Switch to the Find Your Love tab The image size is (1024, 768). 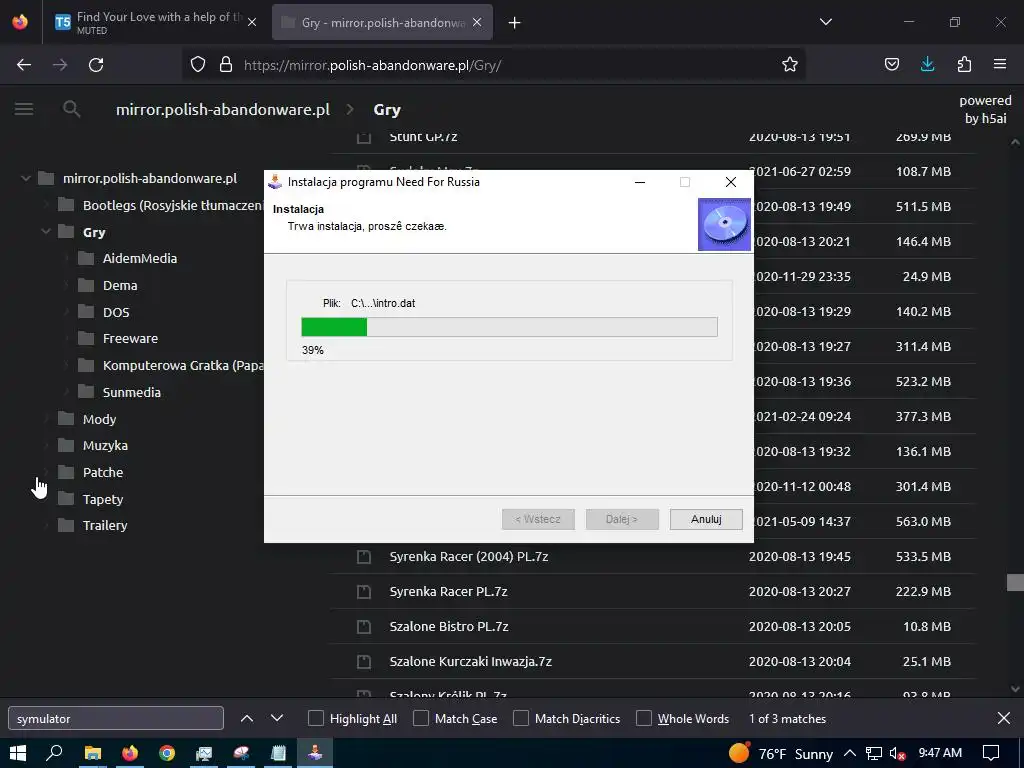point(155,22)
